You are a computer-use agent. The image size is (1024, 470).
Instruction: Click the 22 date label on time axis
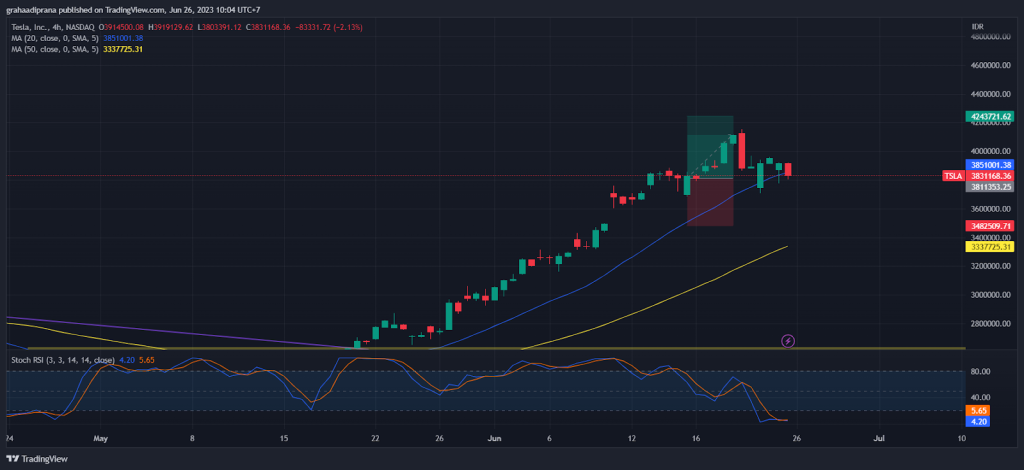coord(375,438)
